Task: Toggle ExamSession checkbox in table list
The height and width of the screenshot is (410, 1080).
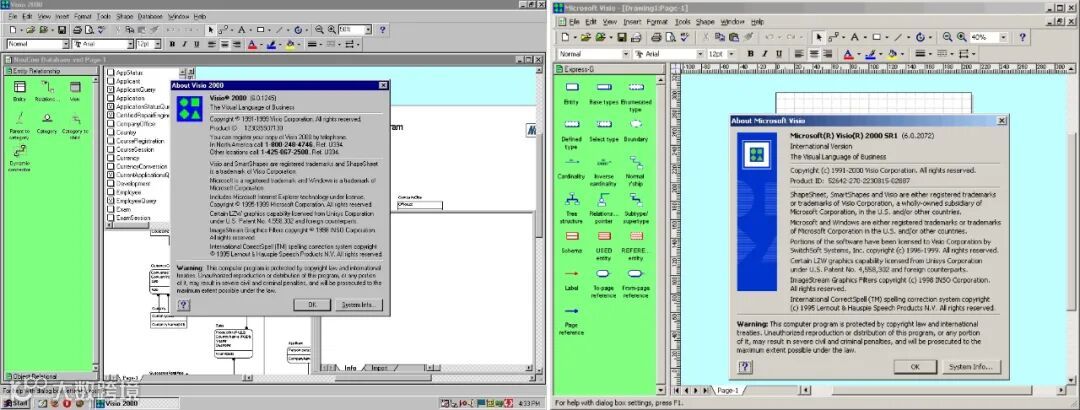Action: point(110,218)
